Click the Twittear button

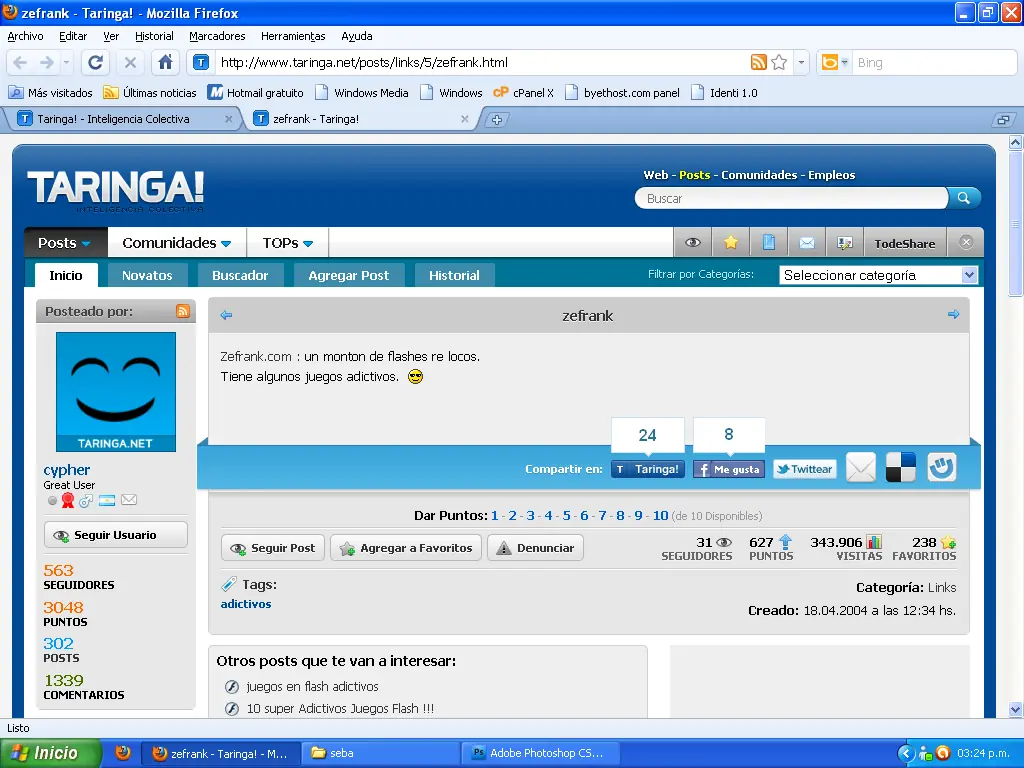tap(805, 469)
